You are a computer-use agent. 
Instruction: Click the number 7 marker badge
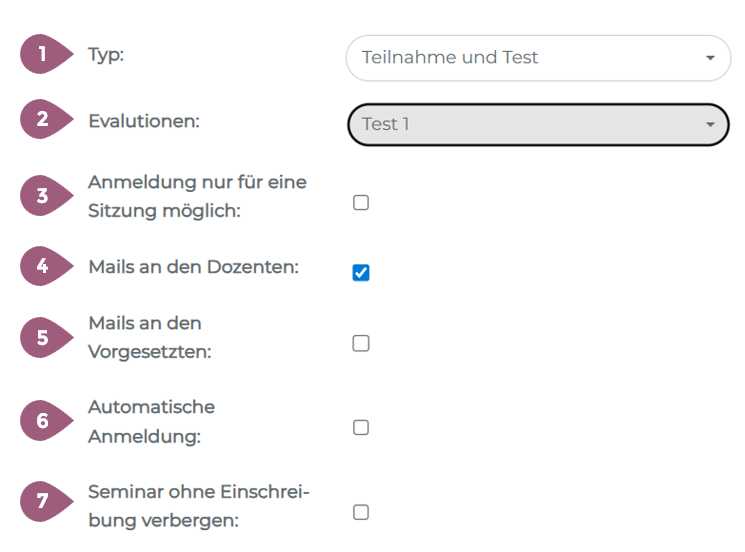(x=42, y=499)
